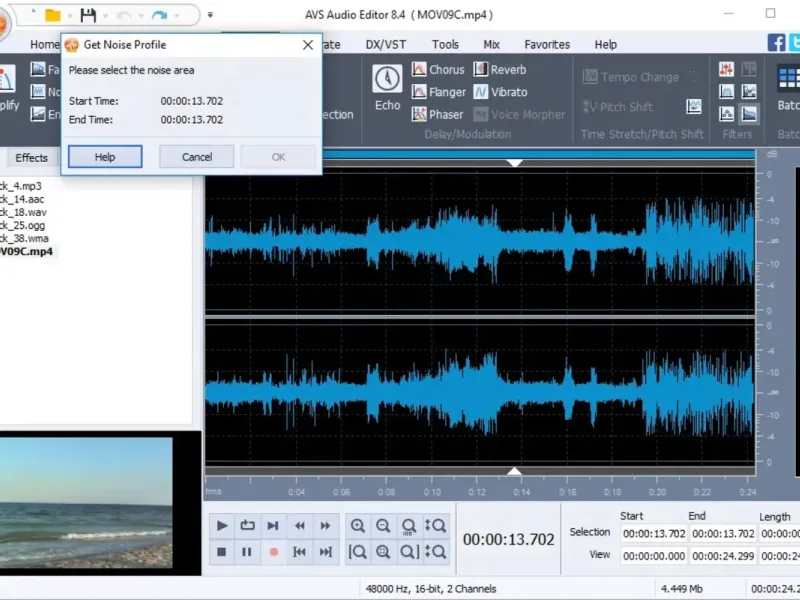Click the red Record button

[x=273, y=551]
